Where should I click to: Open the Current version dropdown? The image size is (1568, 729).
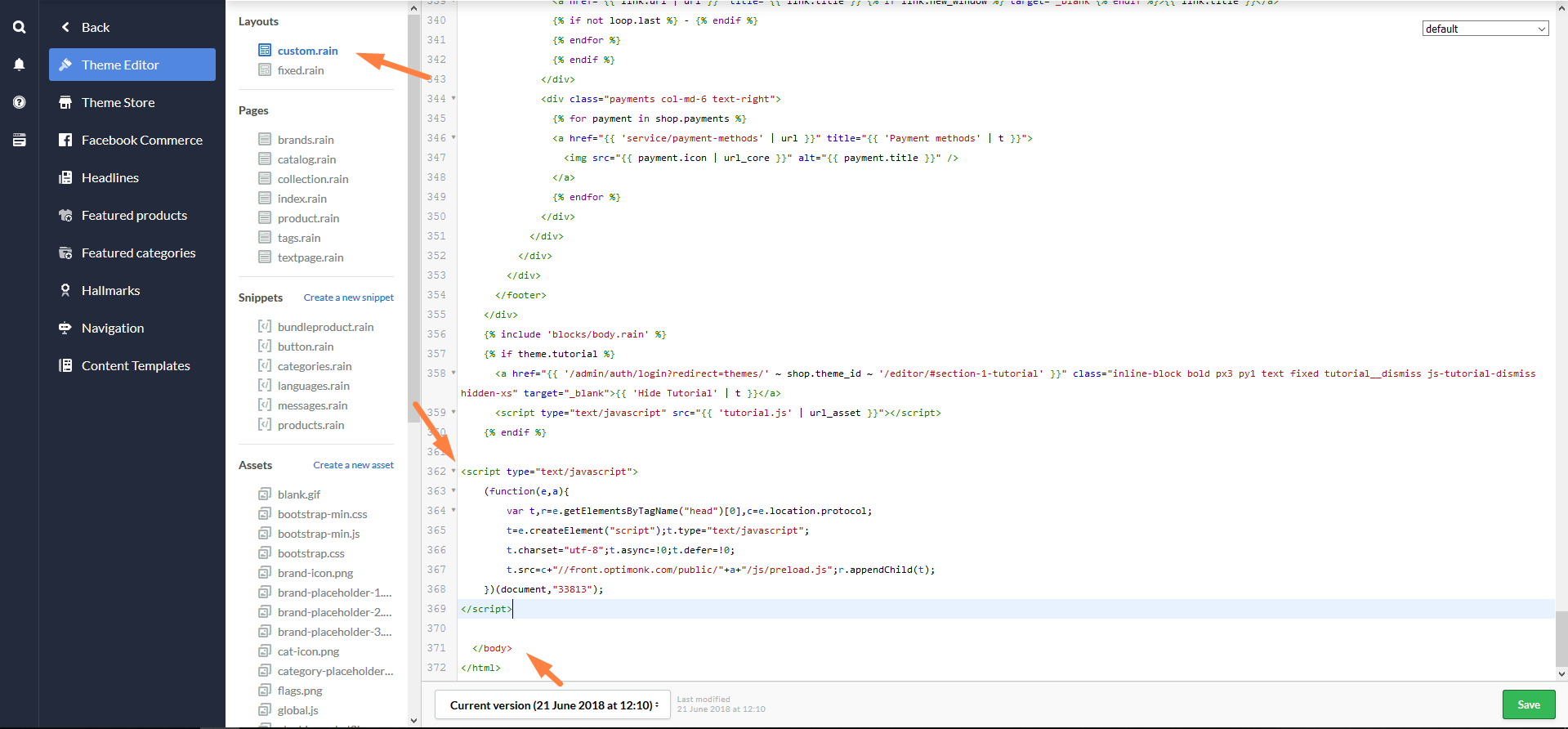tap(552, 704)
